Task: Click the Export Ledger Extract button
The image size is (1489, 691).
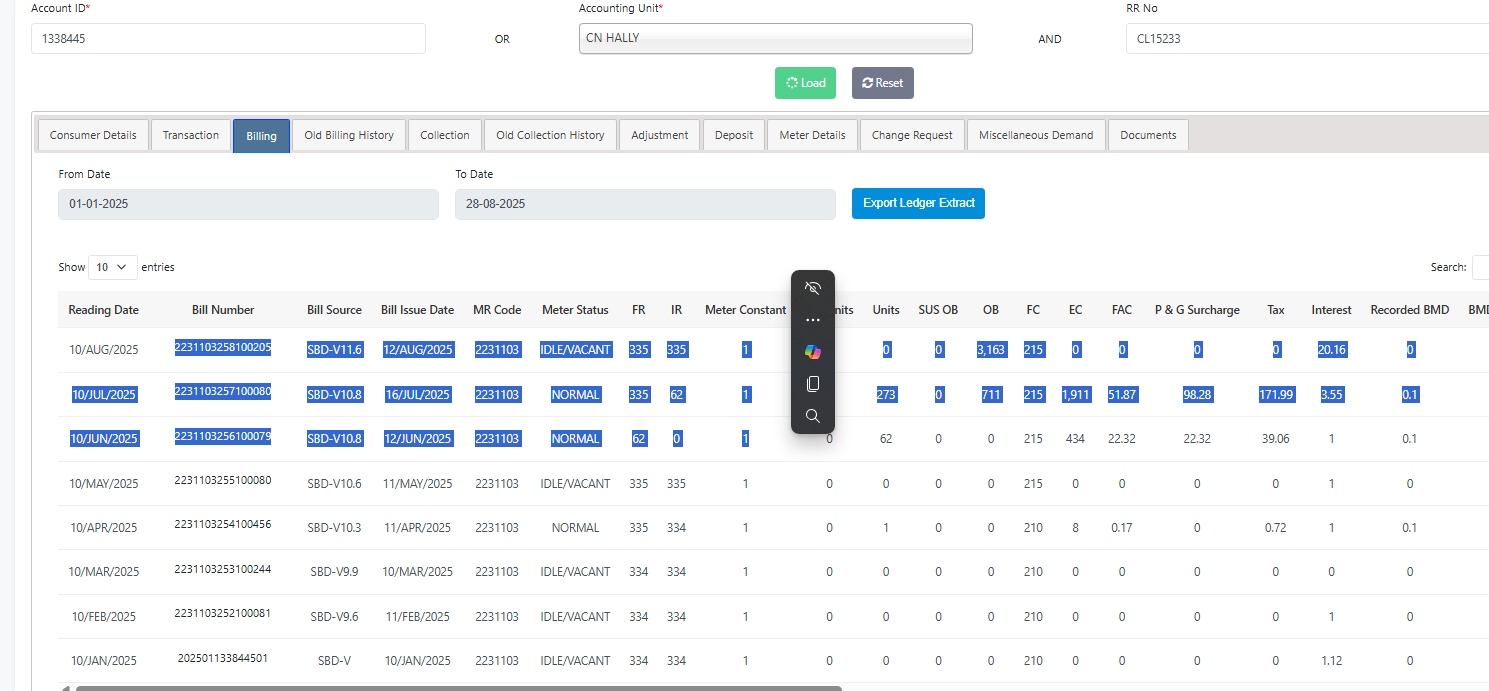Action: [918, 203]
